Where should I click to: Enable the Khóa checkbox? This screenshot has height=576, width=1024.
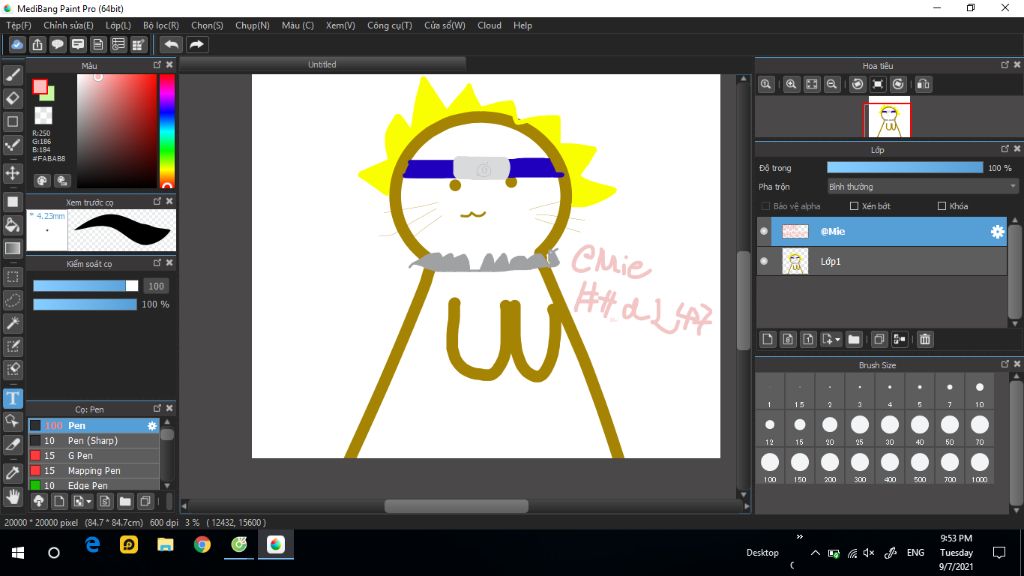942,206
